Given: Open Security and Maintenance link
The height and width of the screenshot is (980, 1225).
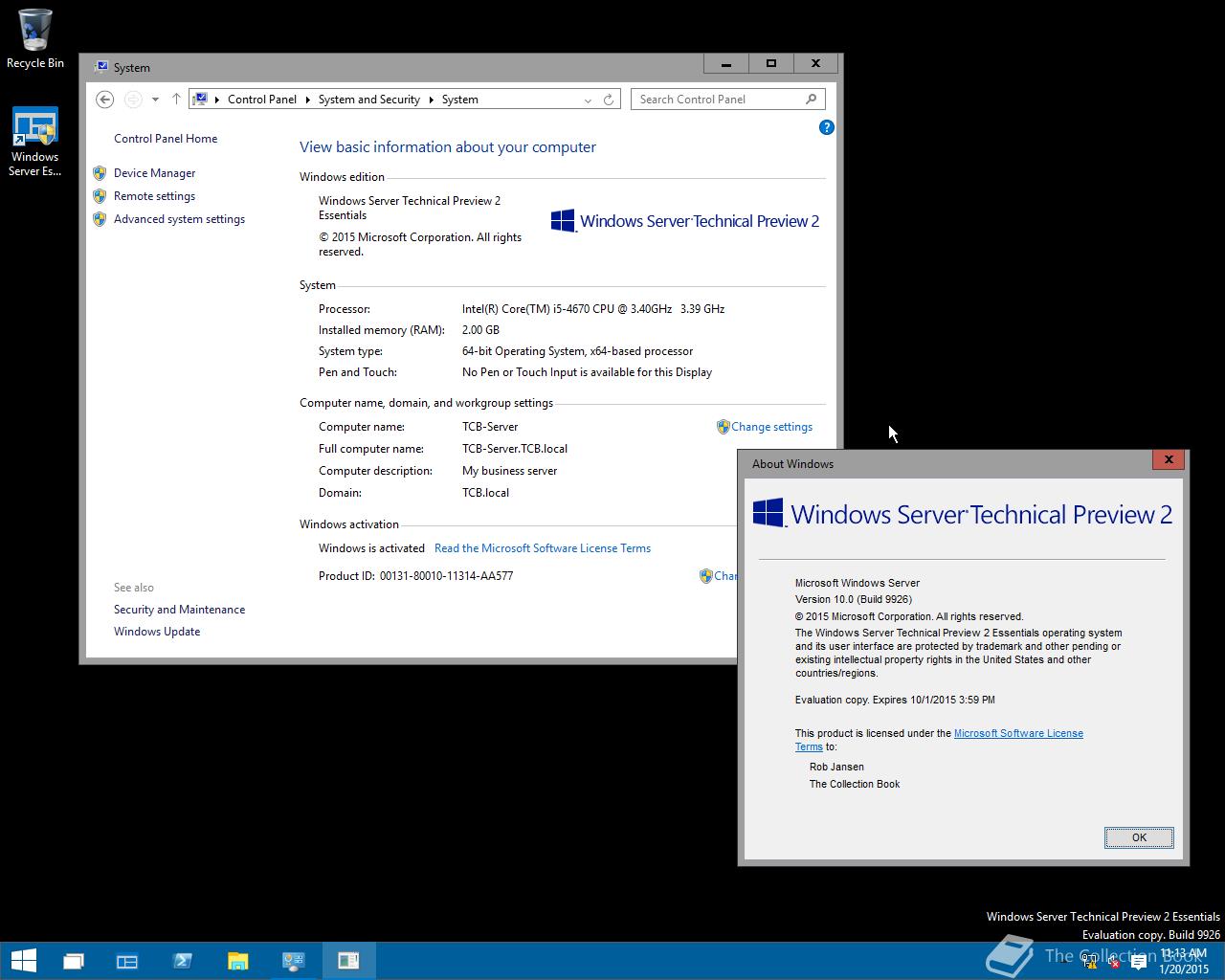Looking at the screenshot, I should pyautogui.click(x=179, y=610).
